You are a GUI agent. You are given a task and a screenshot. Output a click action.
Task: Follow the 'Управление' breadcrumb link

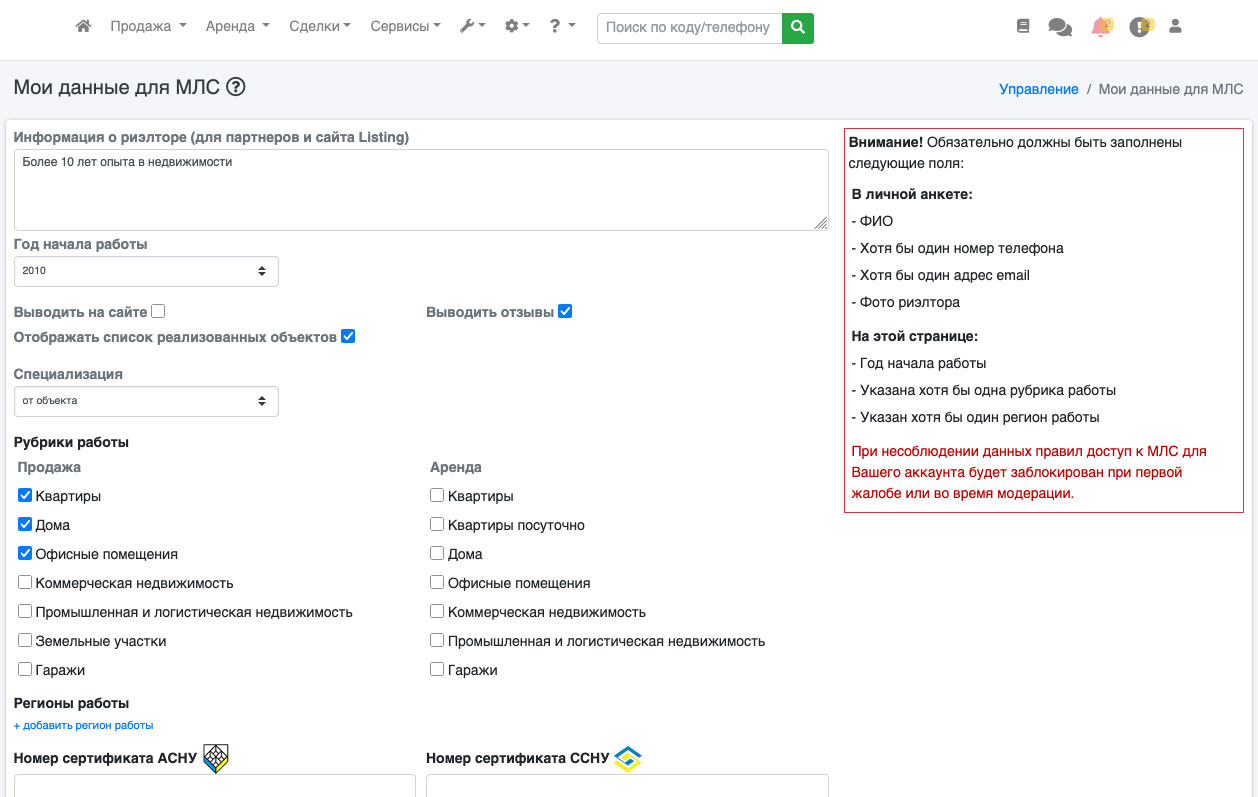[x=1038, y=89]
